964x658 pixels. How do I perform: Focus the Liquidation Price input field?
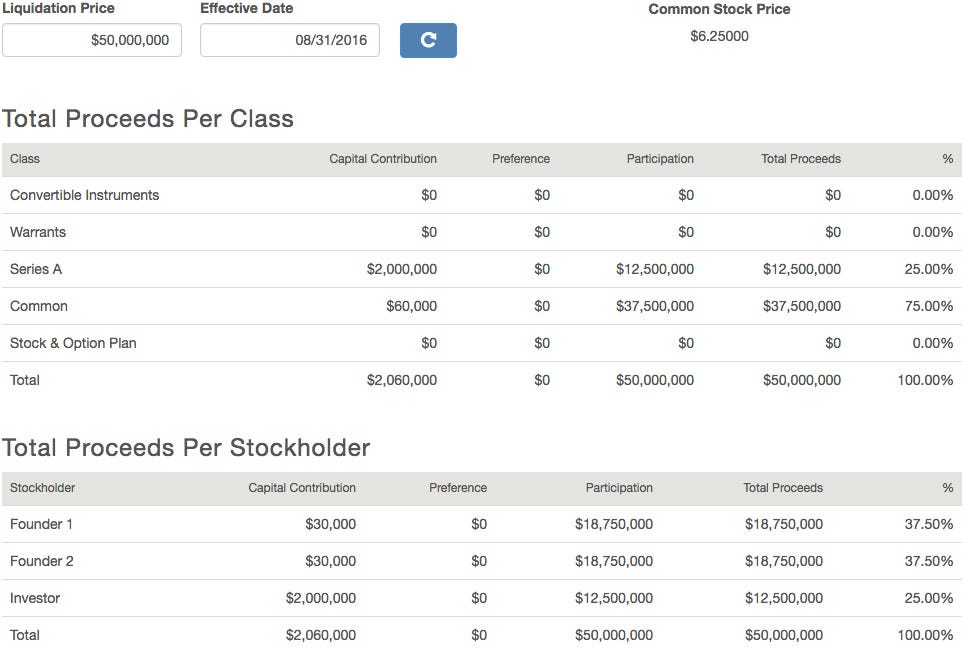[x=92, y=41]
